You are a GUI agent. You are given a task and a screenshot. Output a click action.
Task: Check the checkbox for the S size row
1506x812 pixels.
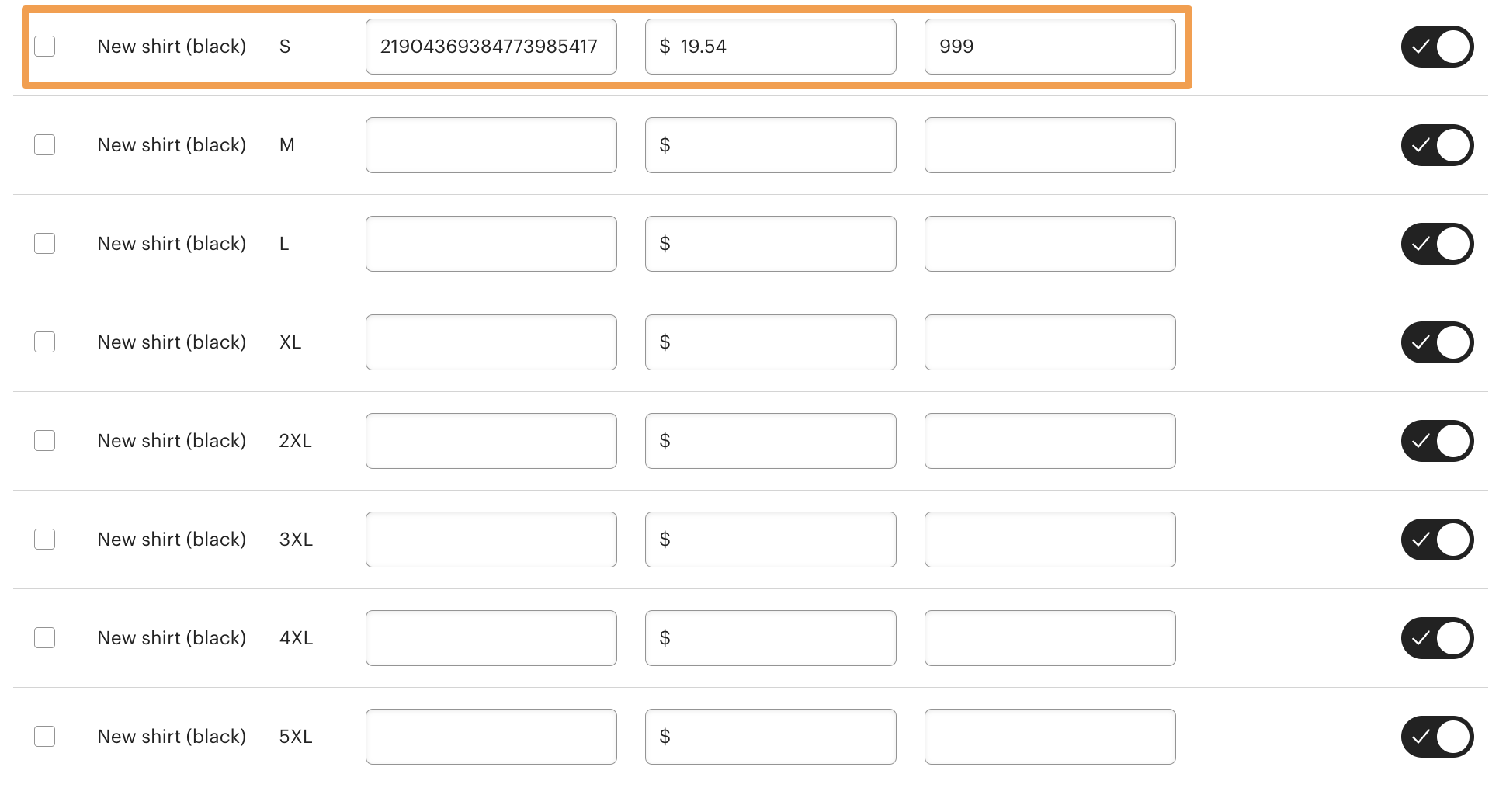tap(45, 46)
